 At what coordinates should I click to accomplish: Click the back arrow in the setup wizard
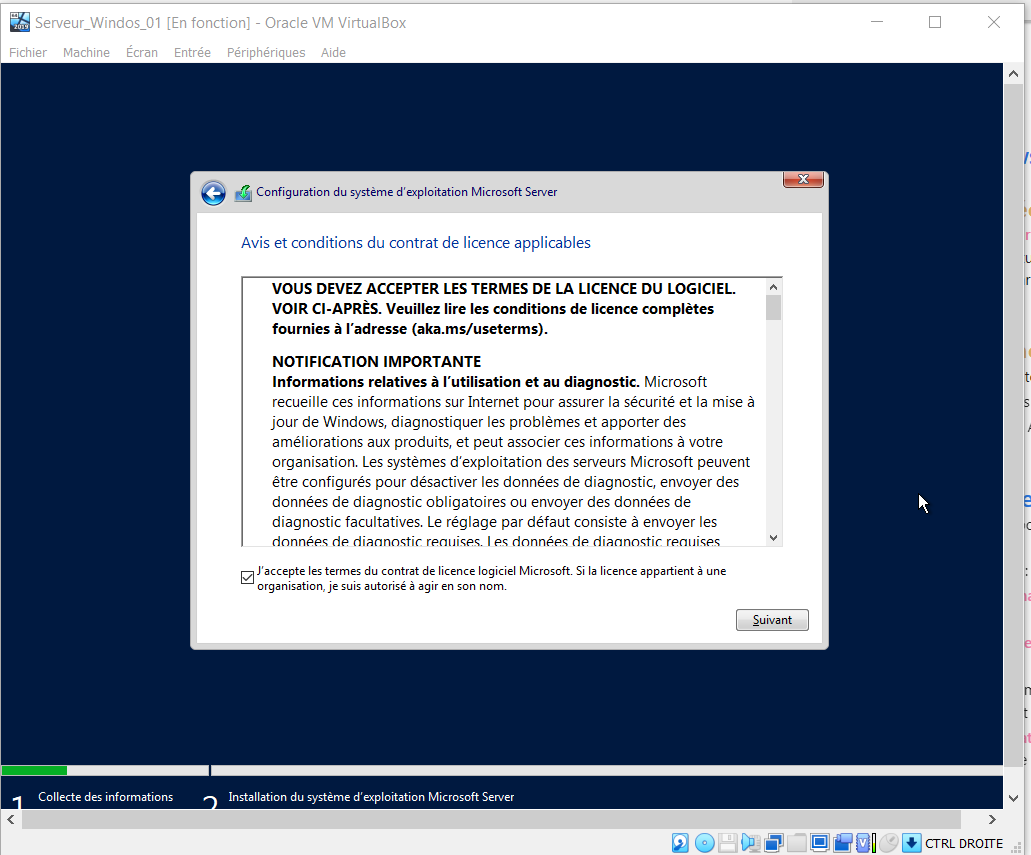213,192
